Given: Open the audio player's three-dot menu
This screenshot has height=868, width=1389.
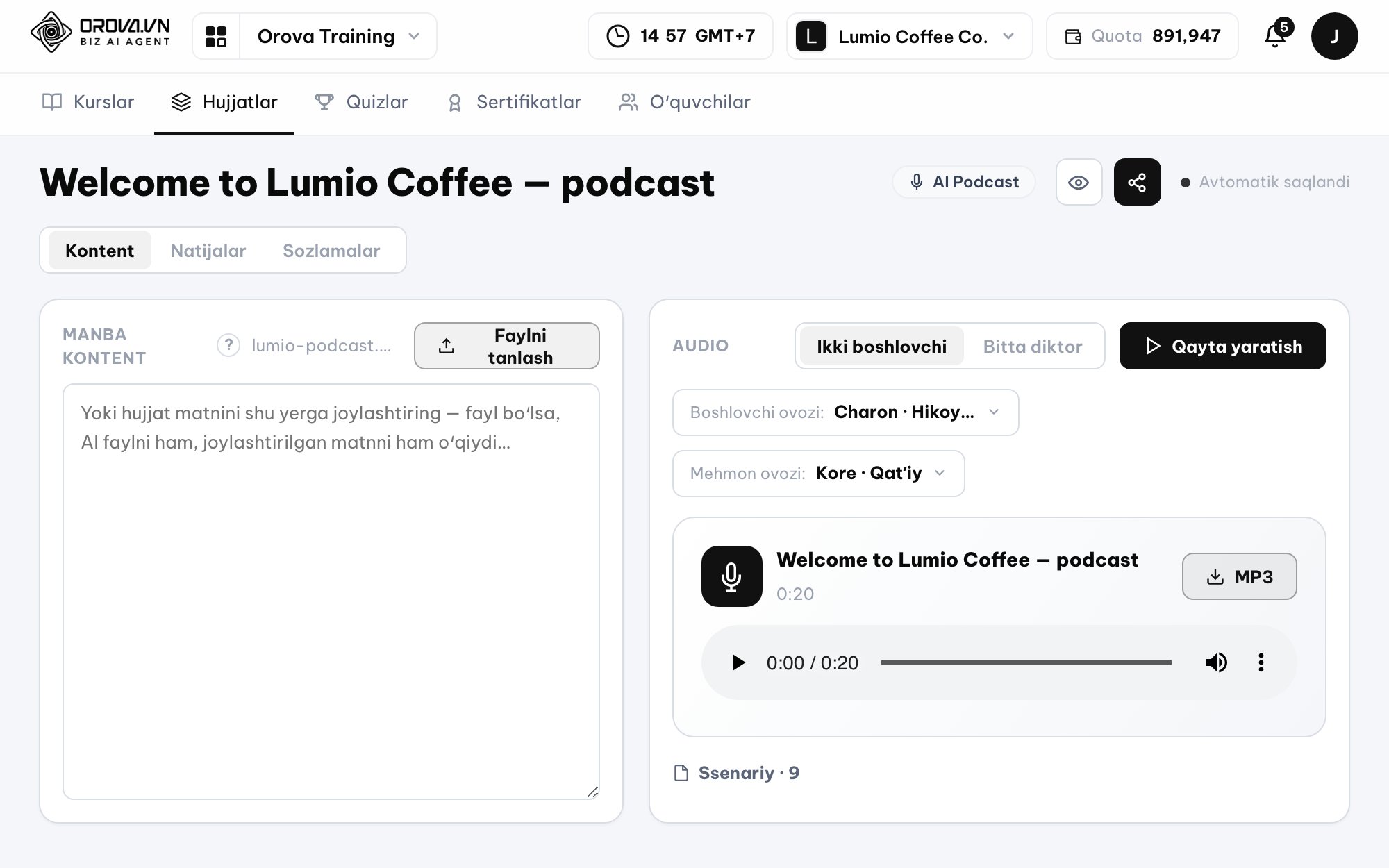Looking at the screenshot, I should coord(1261,662).
